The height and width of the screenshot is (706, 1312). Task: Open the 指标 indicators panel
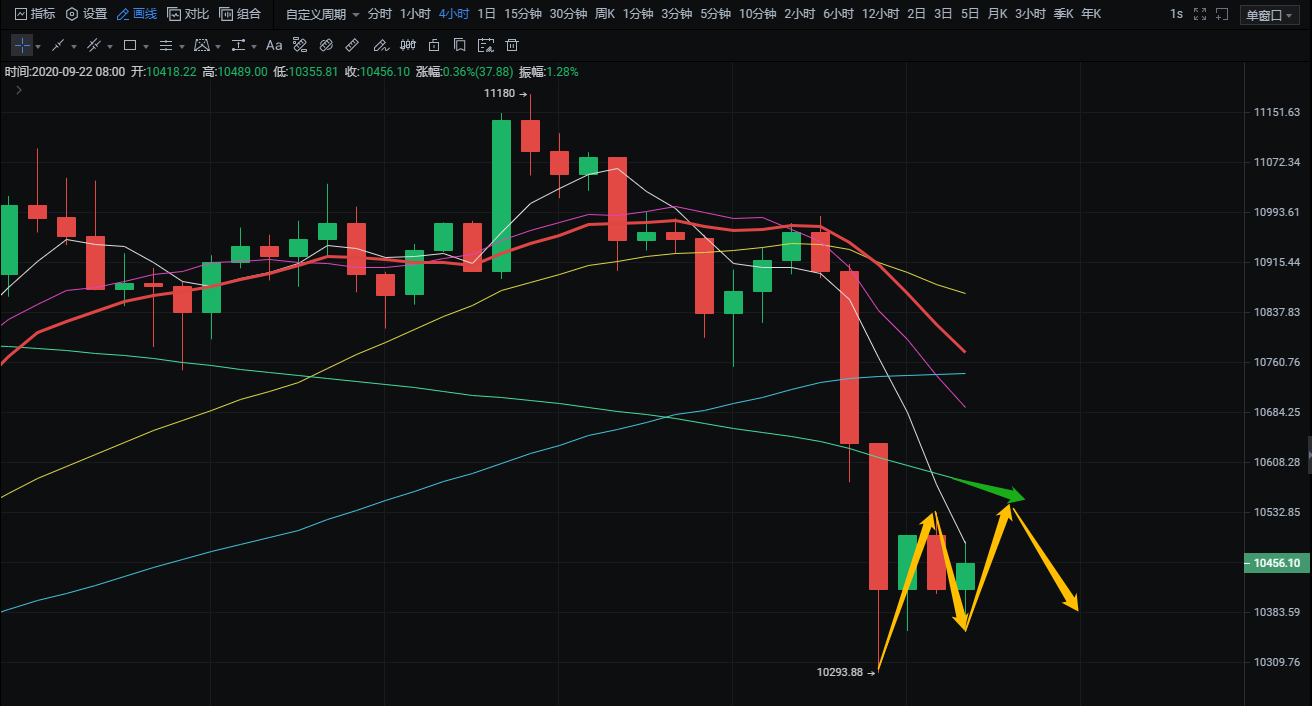click(x=35, y=14)
